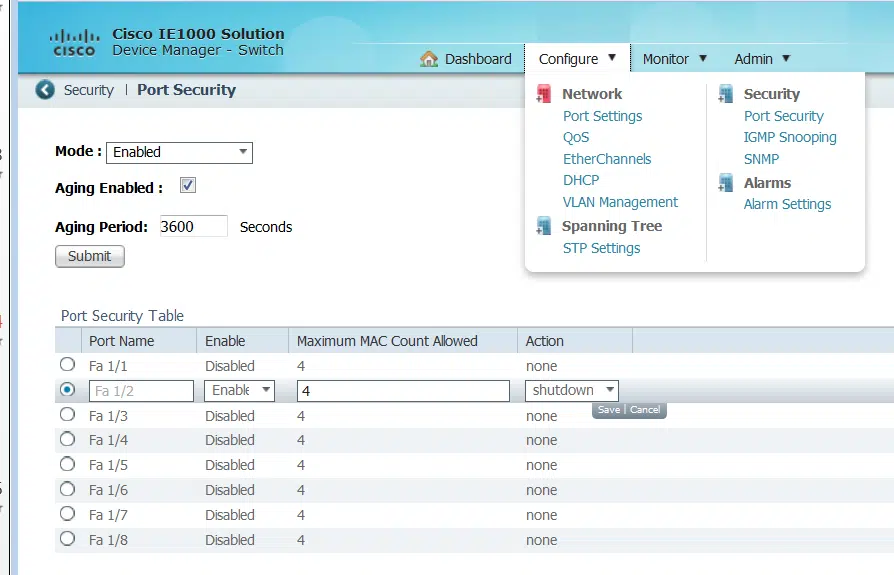Toggle the Aging Enabled checkbox
Image resolution: width=894 pixels, height=575 pixels.
188,185
